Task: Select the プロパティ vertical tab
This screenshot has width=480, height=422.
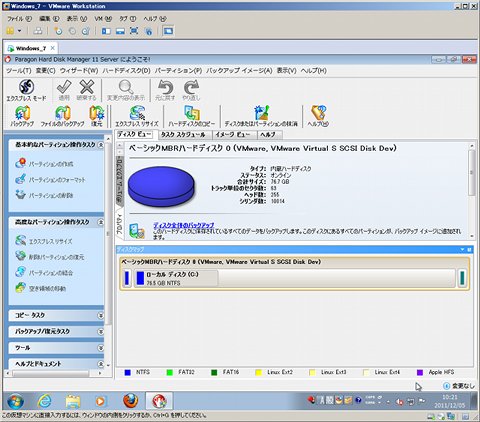Action: [119, 225]
